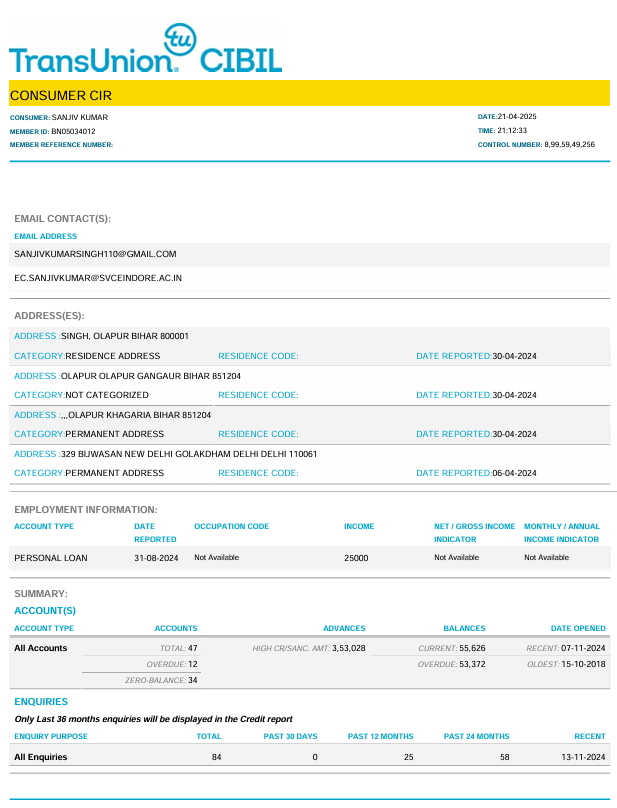
Task: Select recent date opened 07-11-2024
Action: pyautogui.click(x=583, y=648)
